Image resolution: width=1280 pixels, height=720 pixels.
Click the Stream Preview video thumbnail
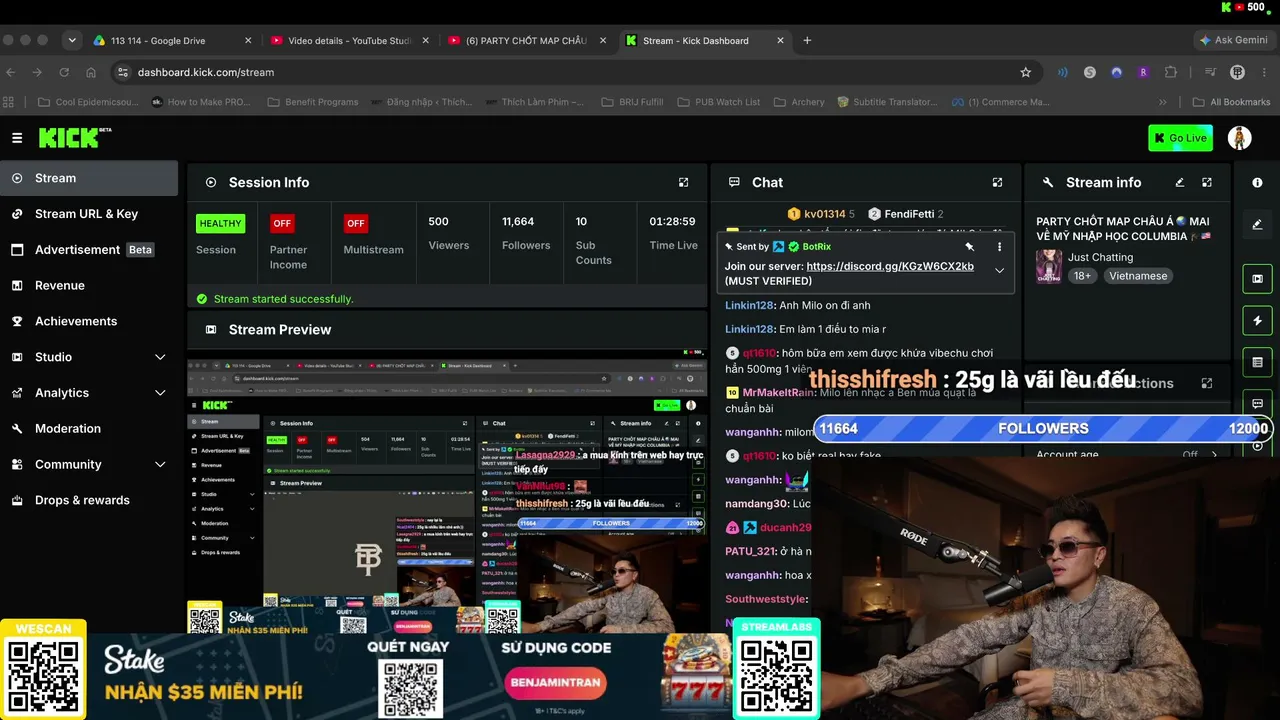pos(447,491)
